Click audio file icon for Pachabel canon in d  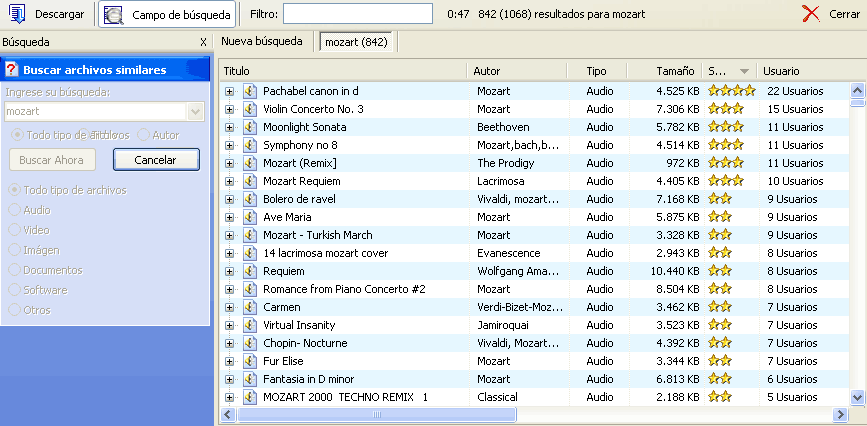tap(250, 91)
